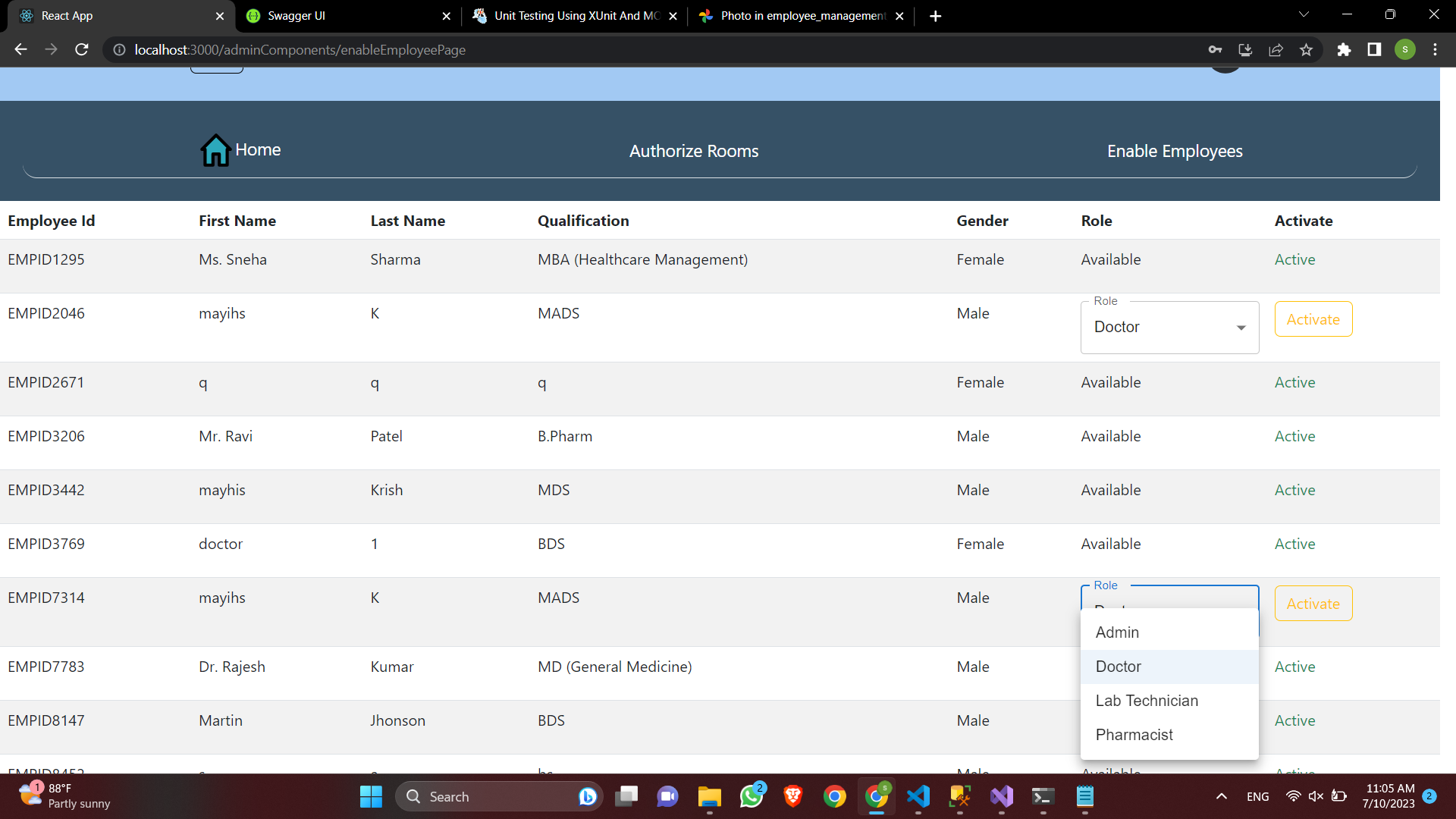Click the browser back navigation arrow
1456x819 pixels.
(20, 49)
